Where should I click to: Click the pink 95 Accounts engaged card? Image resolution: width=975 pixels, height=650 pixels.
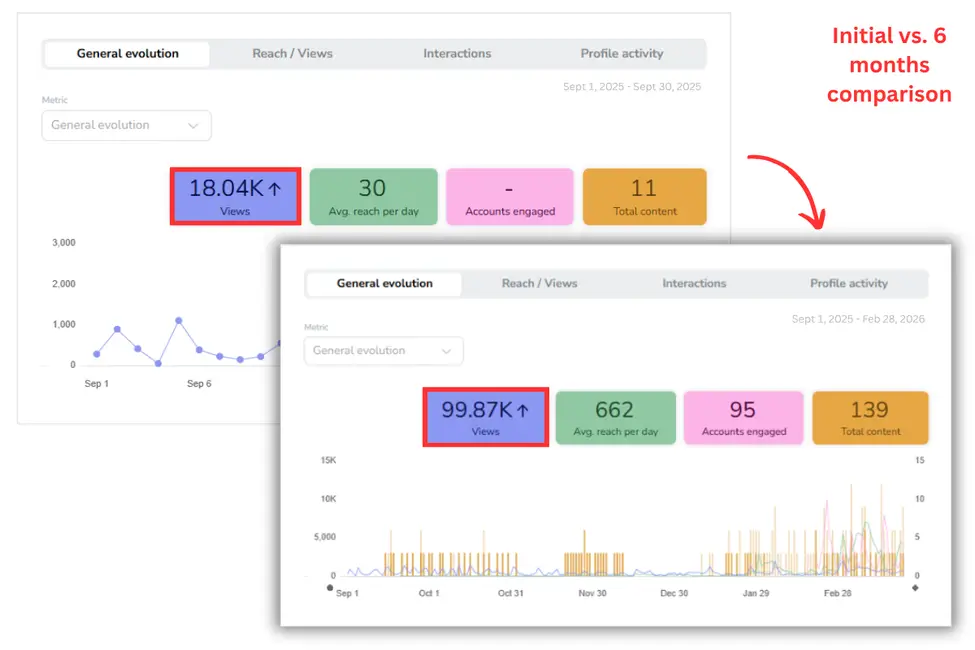tap(743, 417)
